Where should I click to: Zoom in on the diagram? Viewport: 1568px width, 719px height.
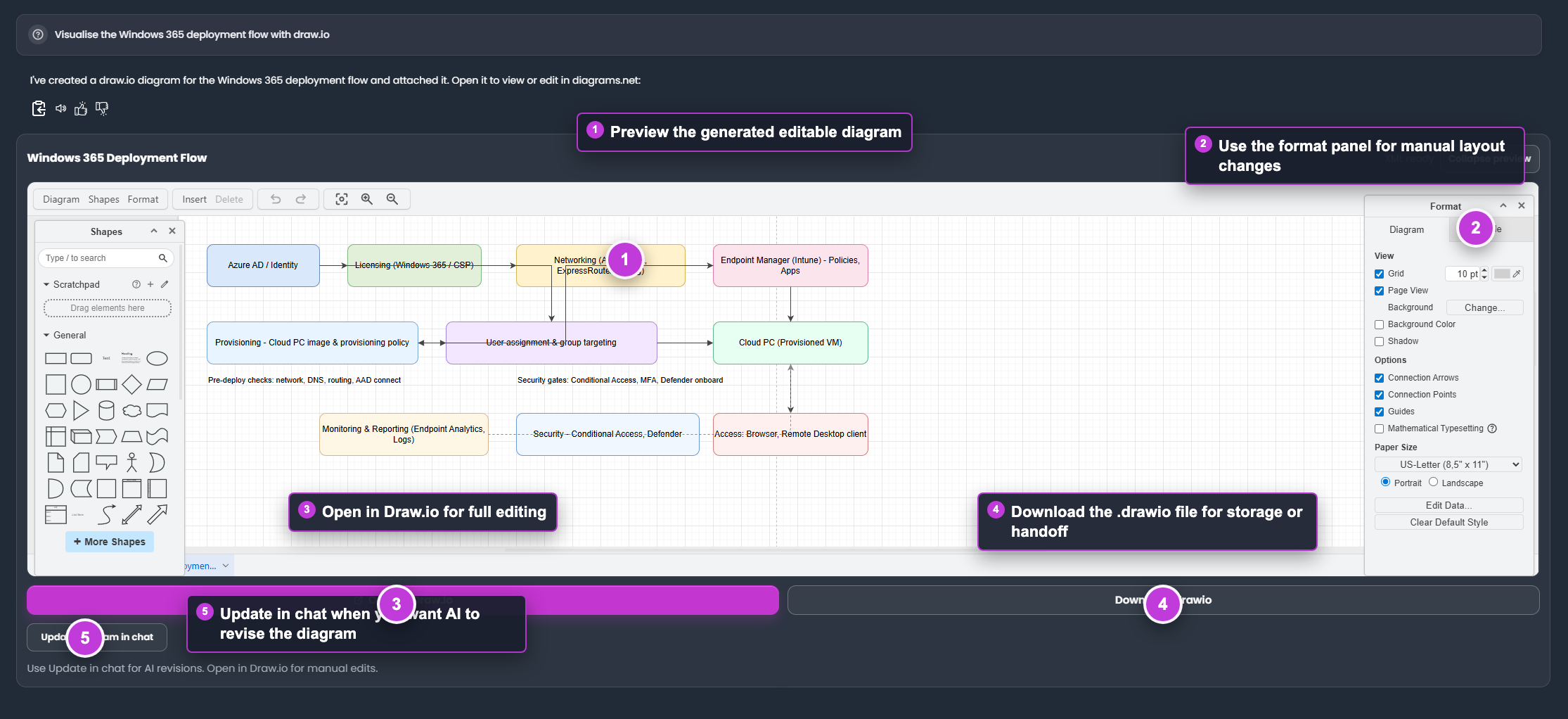[367, 199]
